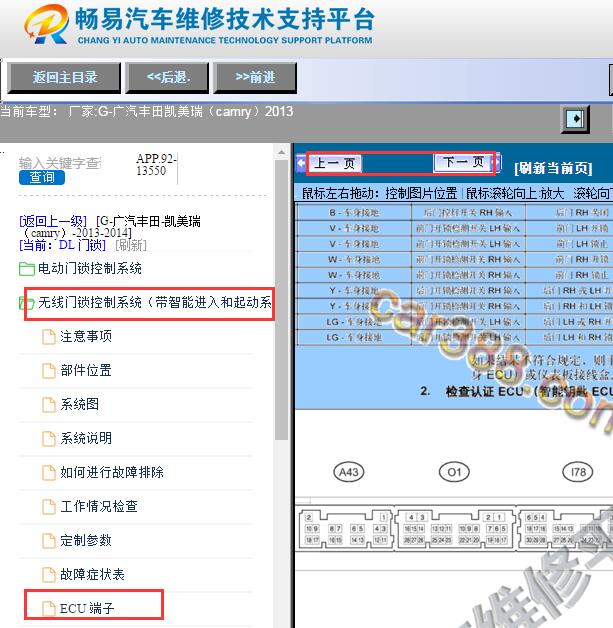Toggle the sidebar panel collapse icon
This screenshot has height=628, width=613.
tap(575, 119)
